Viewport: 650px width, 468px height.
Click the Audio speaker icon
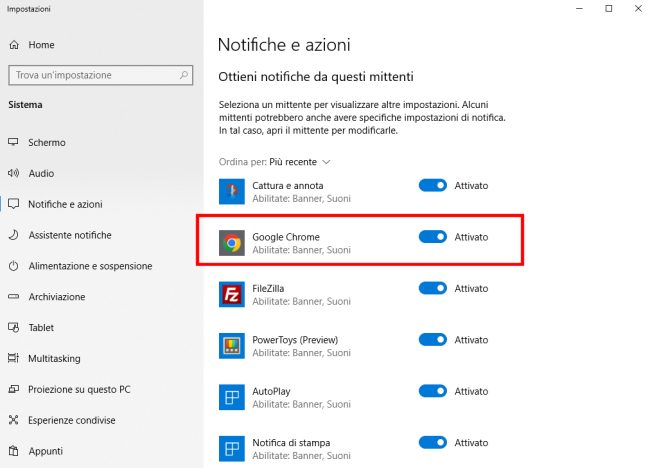point(14,173)
